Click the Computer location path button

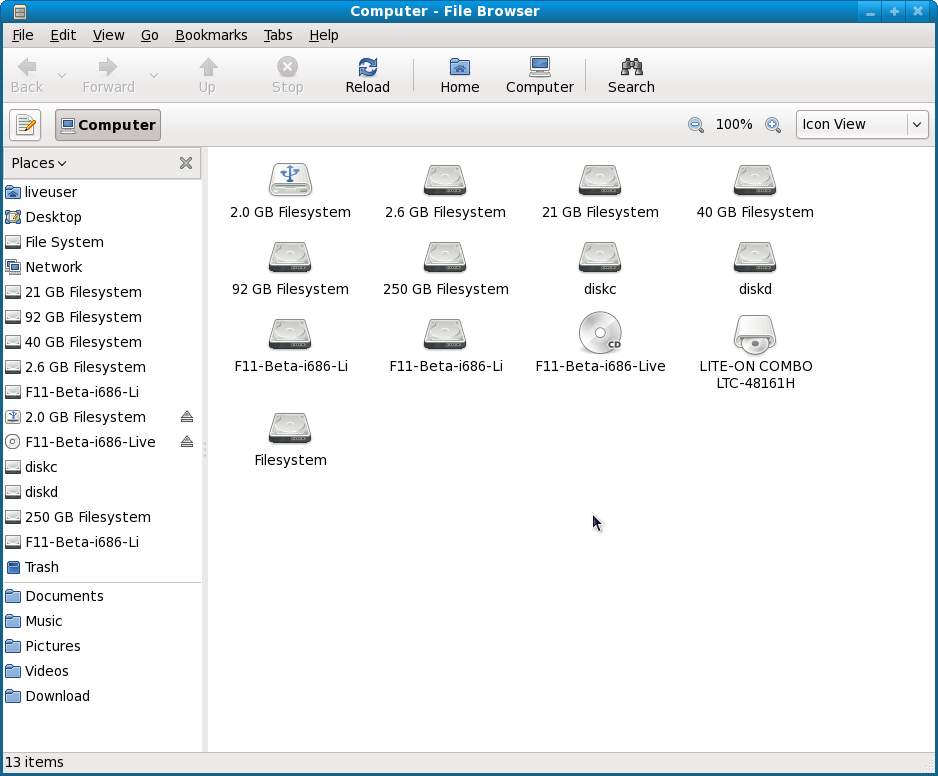[x=108, y=125]
